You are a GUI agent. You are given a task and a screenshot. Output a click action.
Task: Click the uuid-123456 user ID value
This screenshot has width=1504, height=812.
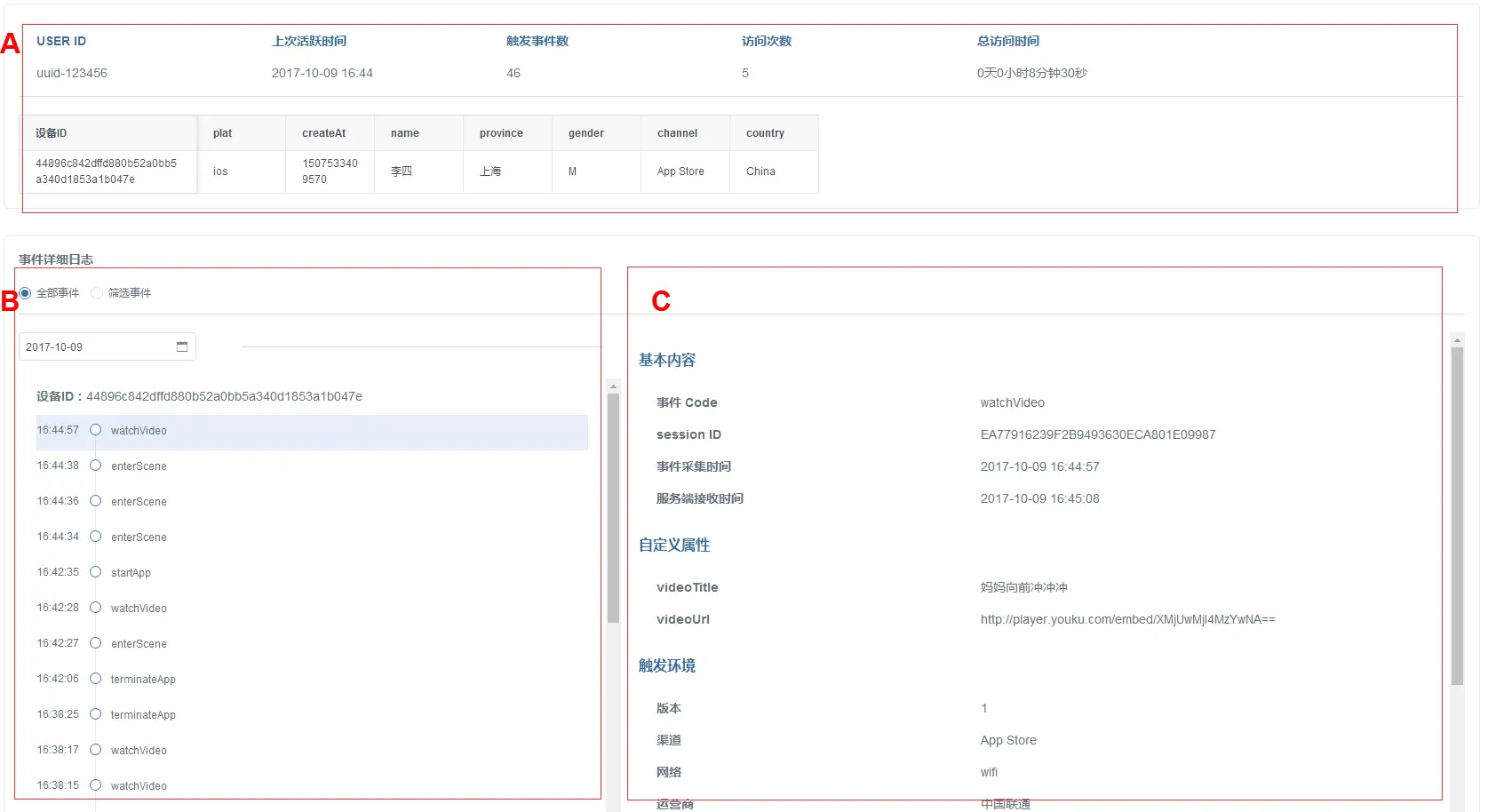[x=72, y=73]
